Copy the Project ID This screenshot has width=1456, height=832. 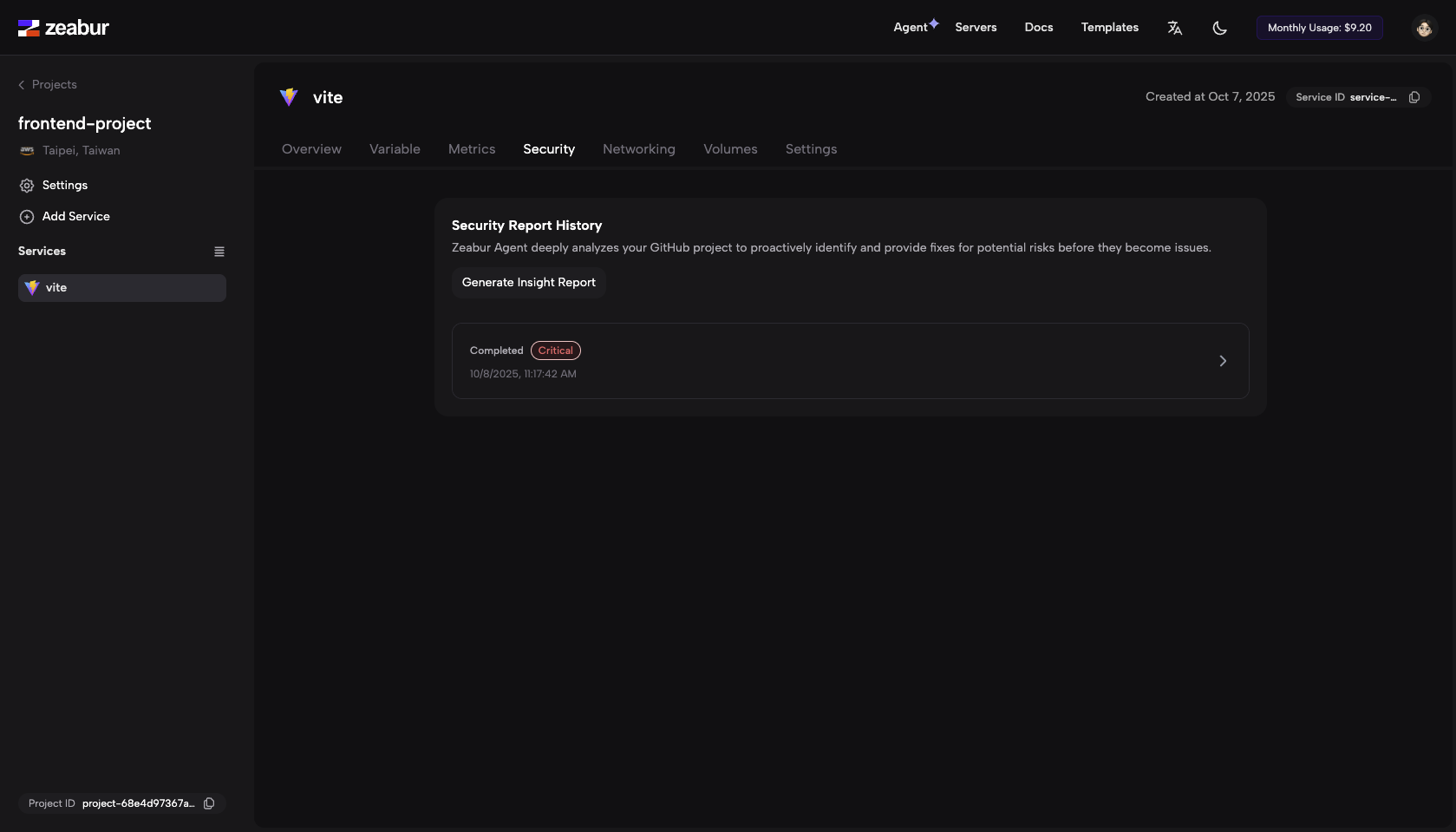[x=209, y=803]
